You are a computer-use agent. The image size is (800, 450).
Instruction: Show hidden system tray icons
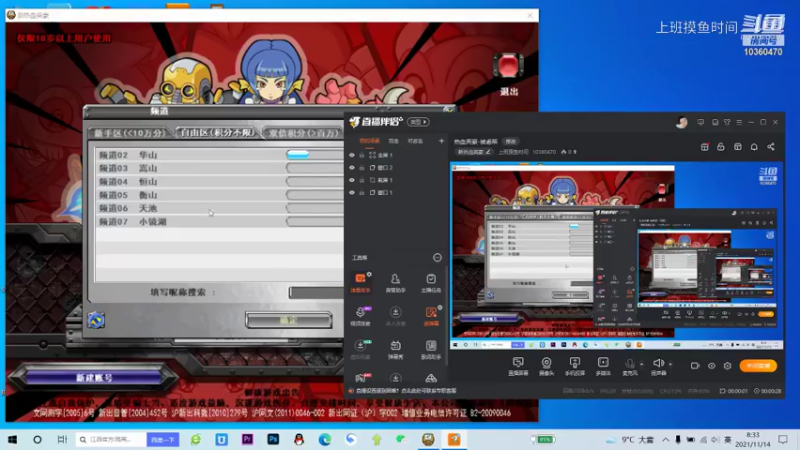coord(666,439)
